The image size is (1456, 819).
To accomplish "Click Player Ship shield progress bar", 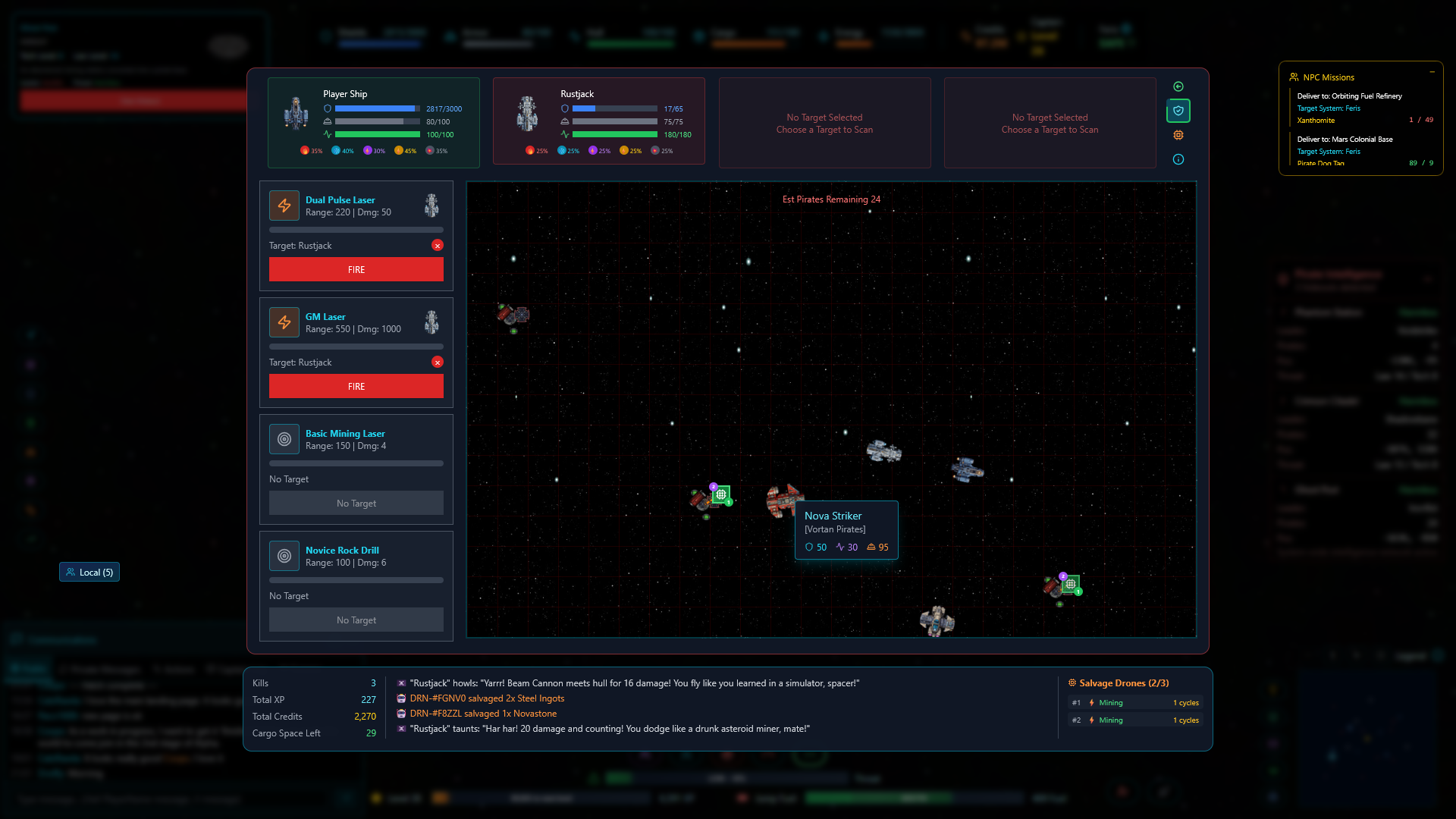I will (x=377, y=108).
